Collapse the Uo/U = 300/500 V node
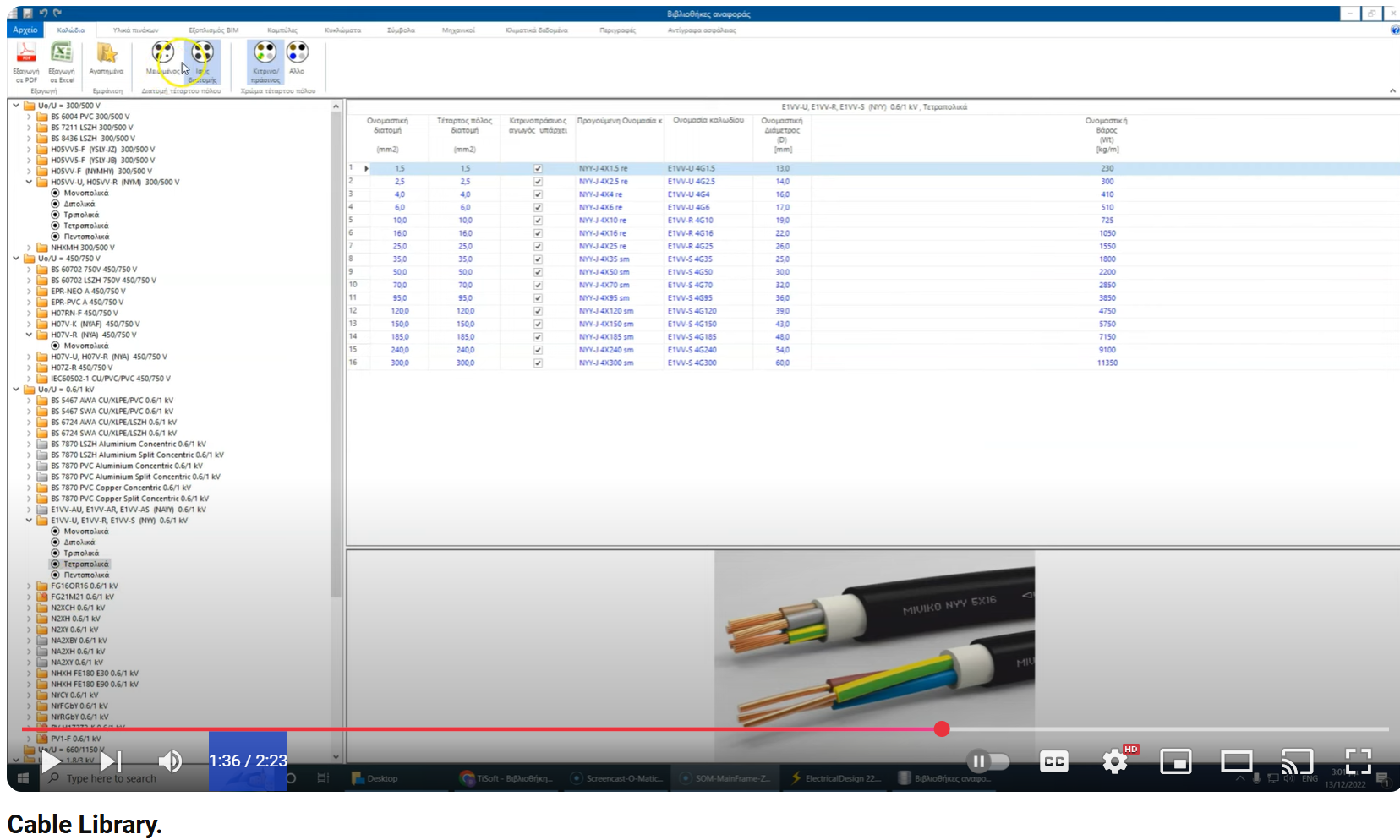Image resolution: width=1400 pixels, height=840 pixels. tap(17, 105)
